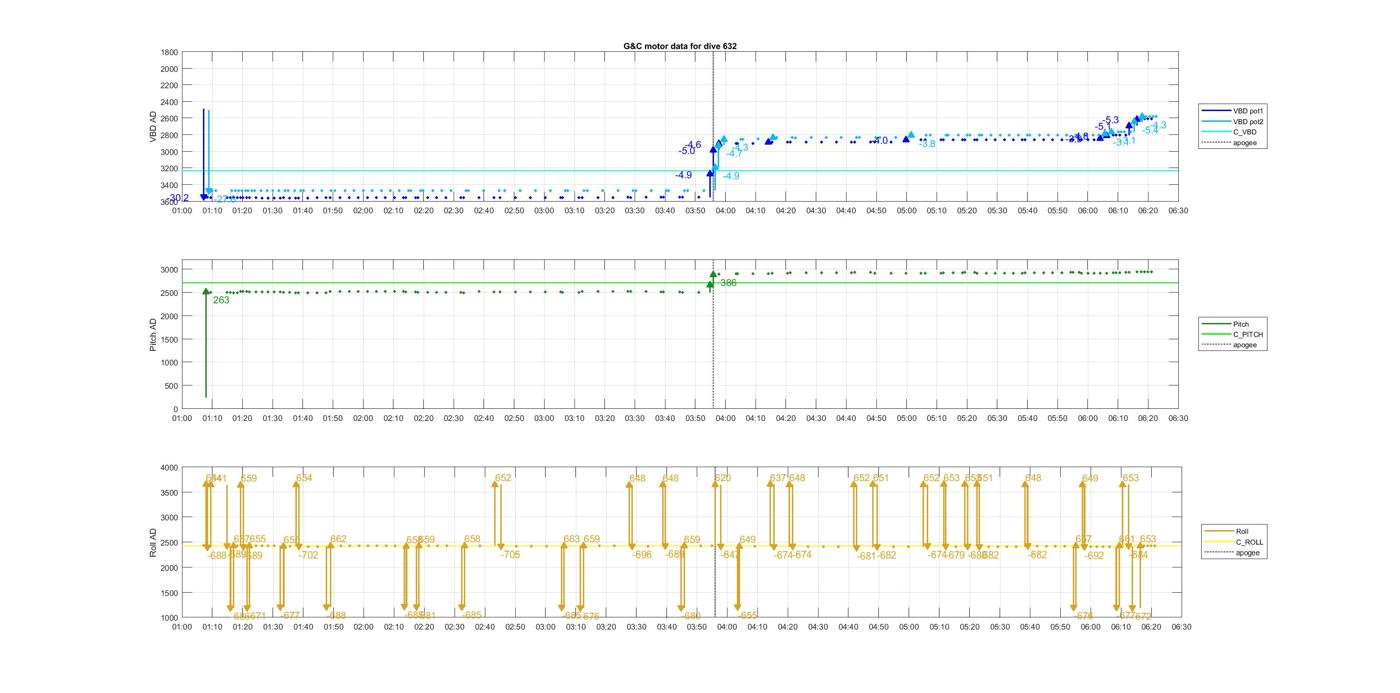1400x693 pixels.
Task: Click the '-5.3' VBD data label
Action: (1111, 121)
